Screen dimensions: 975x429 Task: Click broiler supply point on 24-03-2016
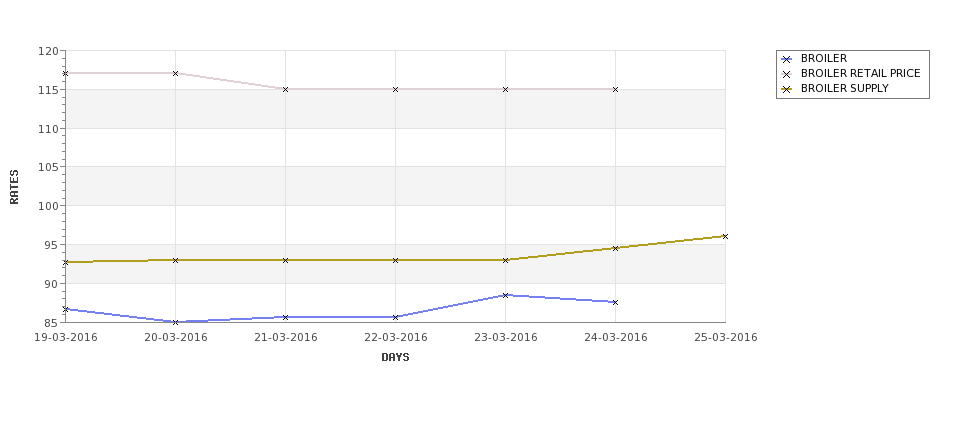click(615, 248)
